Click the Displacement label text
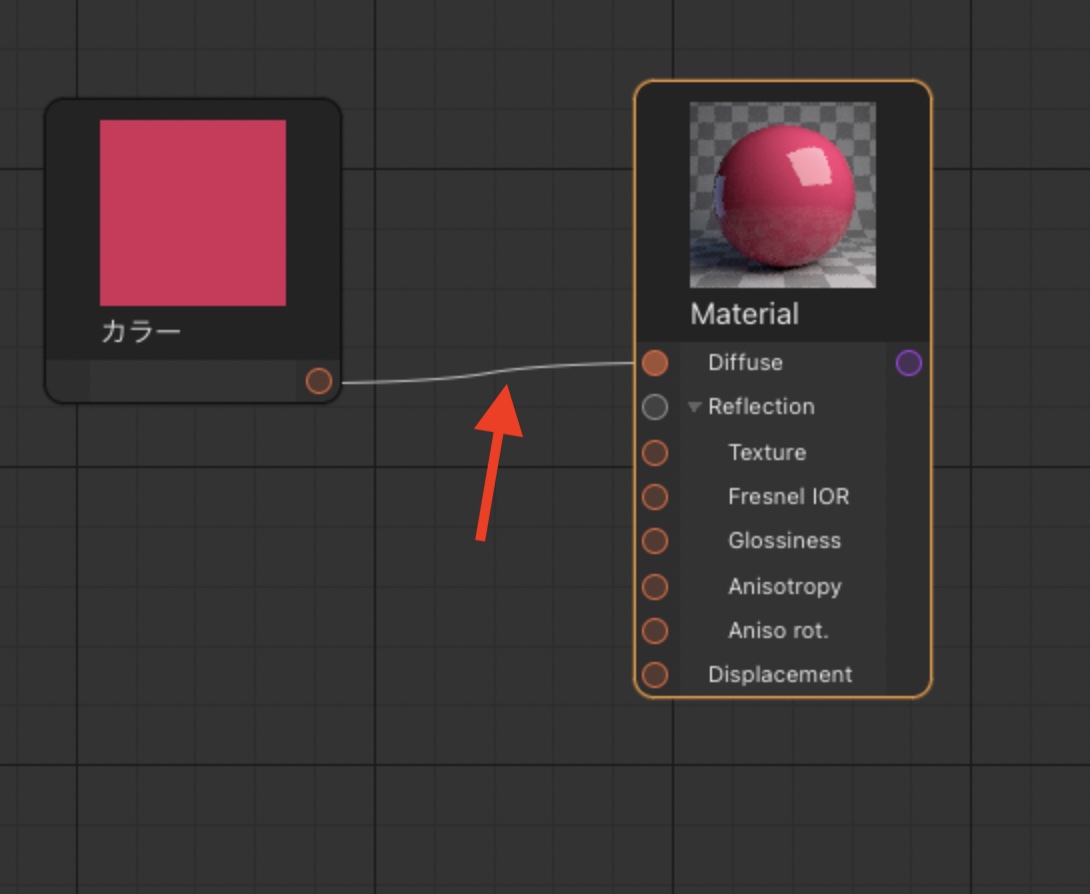The height and width of the screenshot is (894, 1090). click(x=780, y=674)
